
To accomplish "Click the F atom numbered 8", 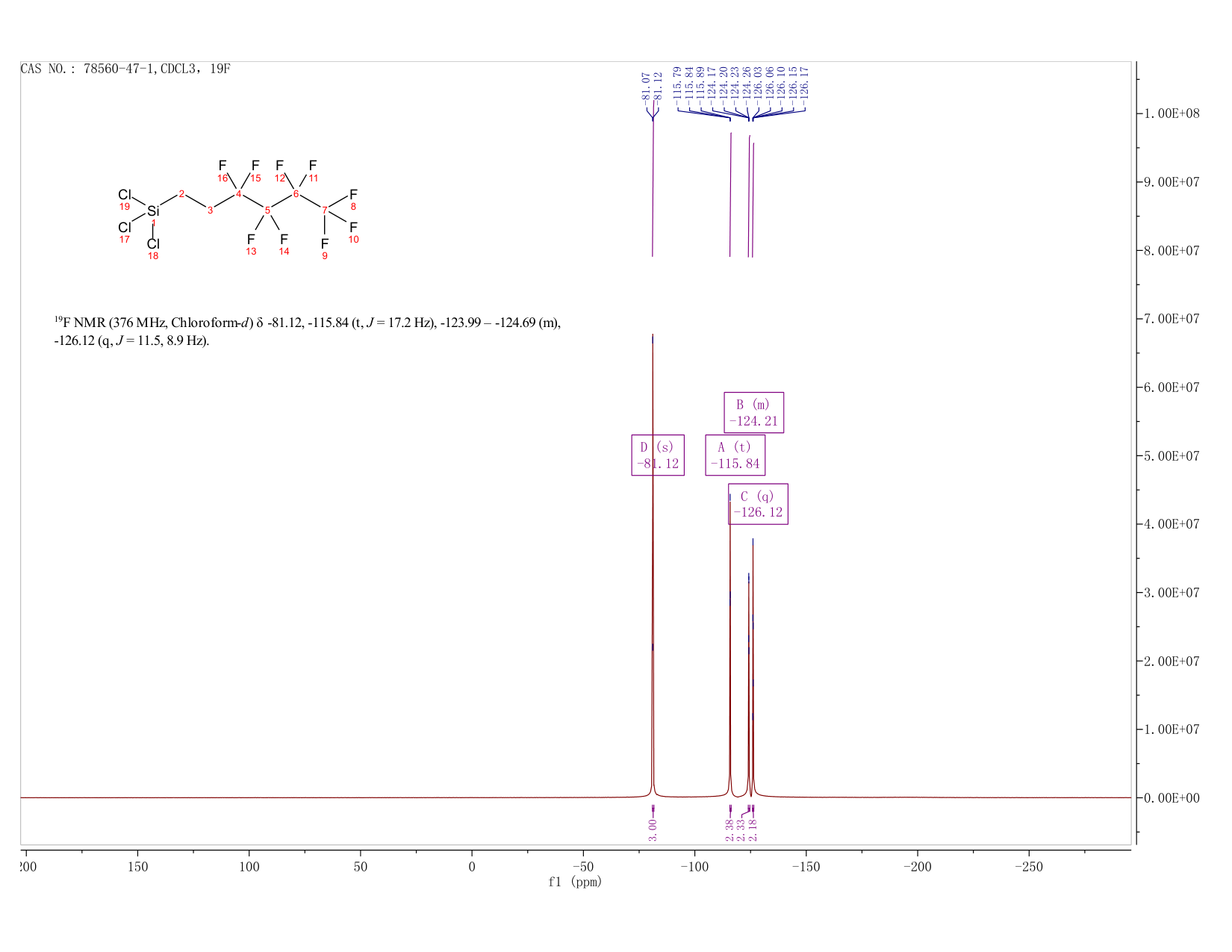I will [354, 195].
